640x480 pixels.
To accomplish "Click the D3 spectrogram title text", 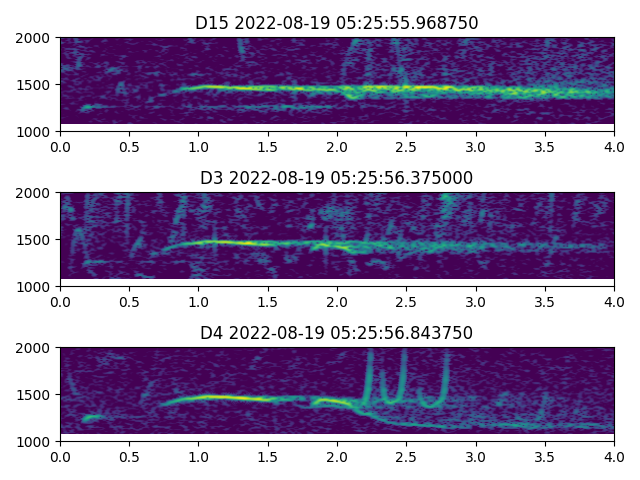I will click(x=337, y=178).
